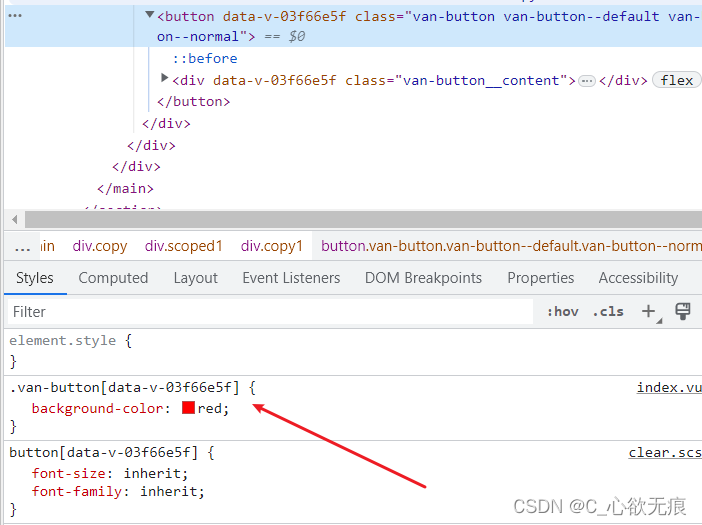Open the Event Listeners tab
The image size is (702, 525).
click(291, 278)
